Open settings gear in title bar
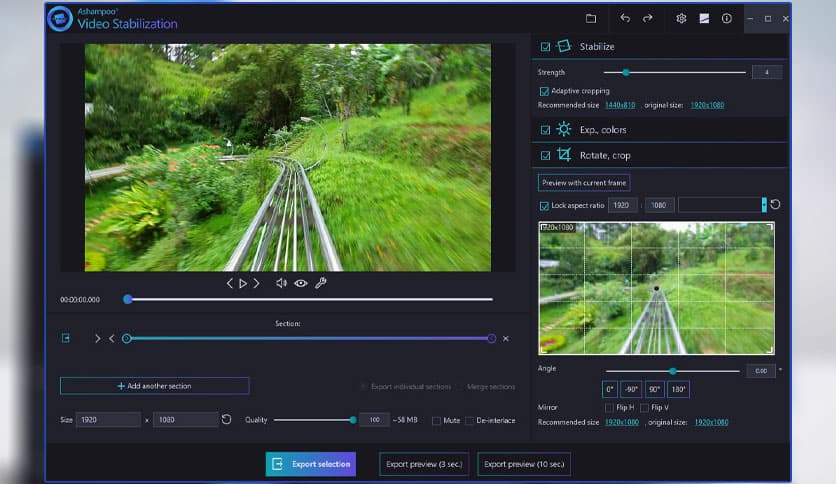 pyautogui.click(x=681, y=19)
